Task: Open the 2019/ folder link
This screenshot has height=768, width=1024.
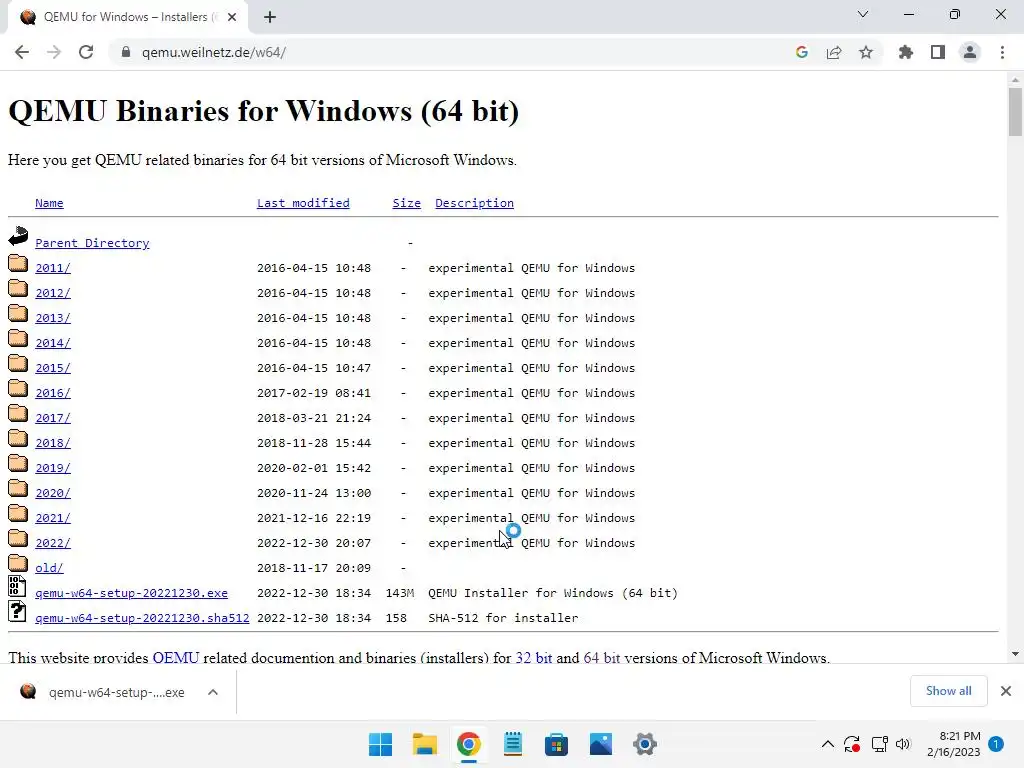Action: coord(53,468)
